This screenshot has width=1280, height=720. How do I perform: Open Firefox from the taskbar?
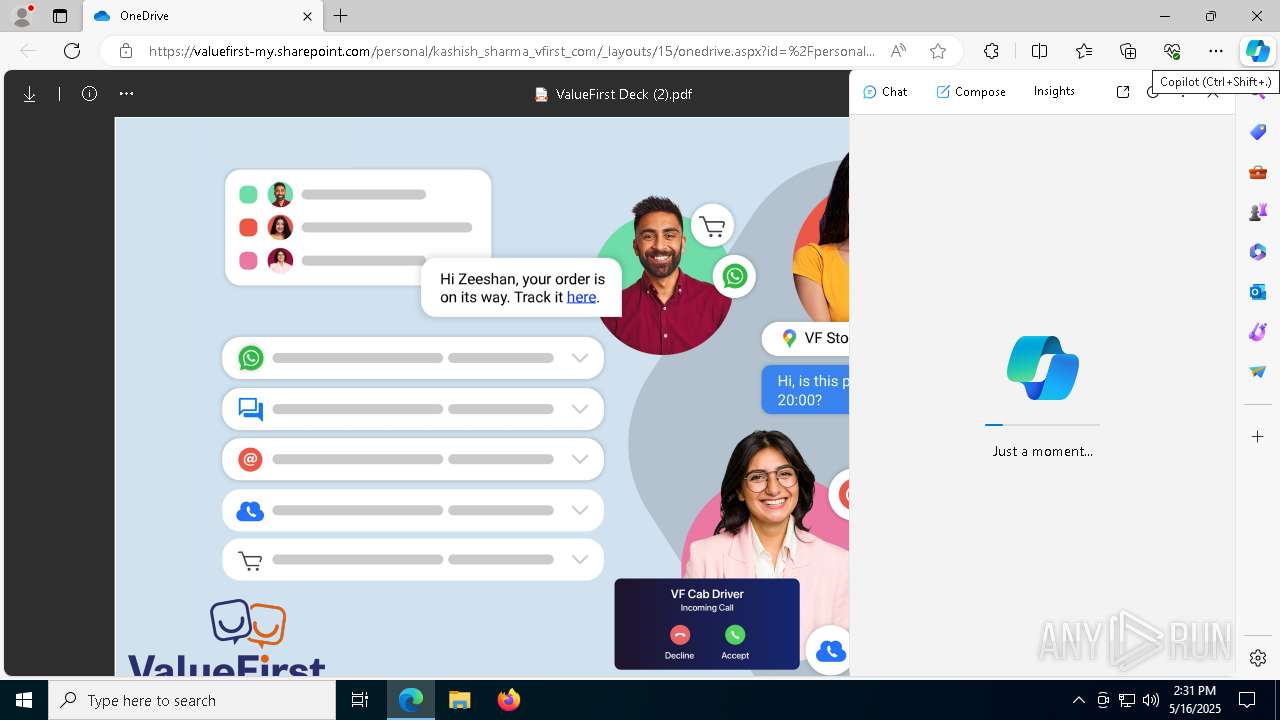coord(509,700)
